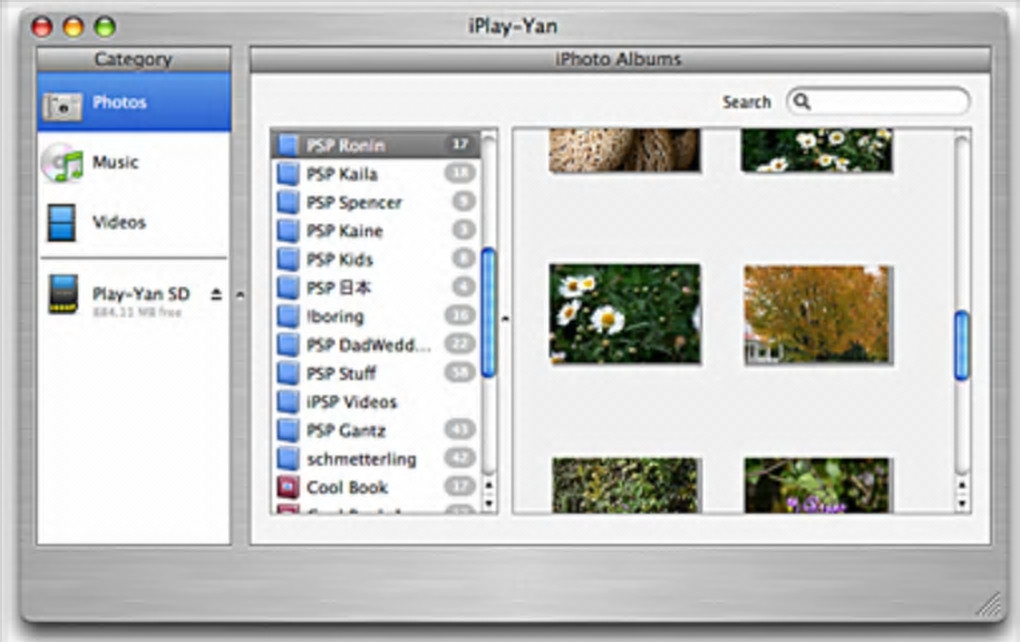This screenshot has height=642, width=1020.
Task: Open the Videos category icon
Action: pyautogui.click(x=62, y=222)
